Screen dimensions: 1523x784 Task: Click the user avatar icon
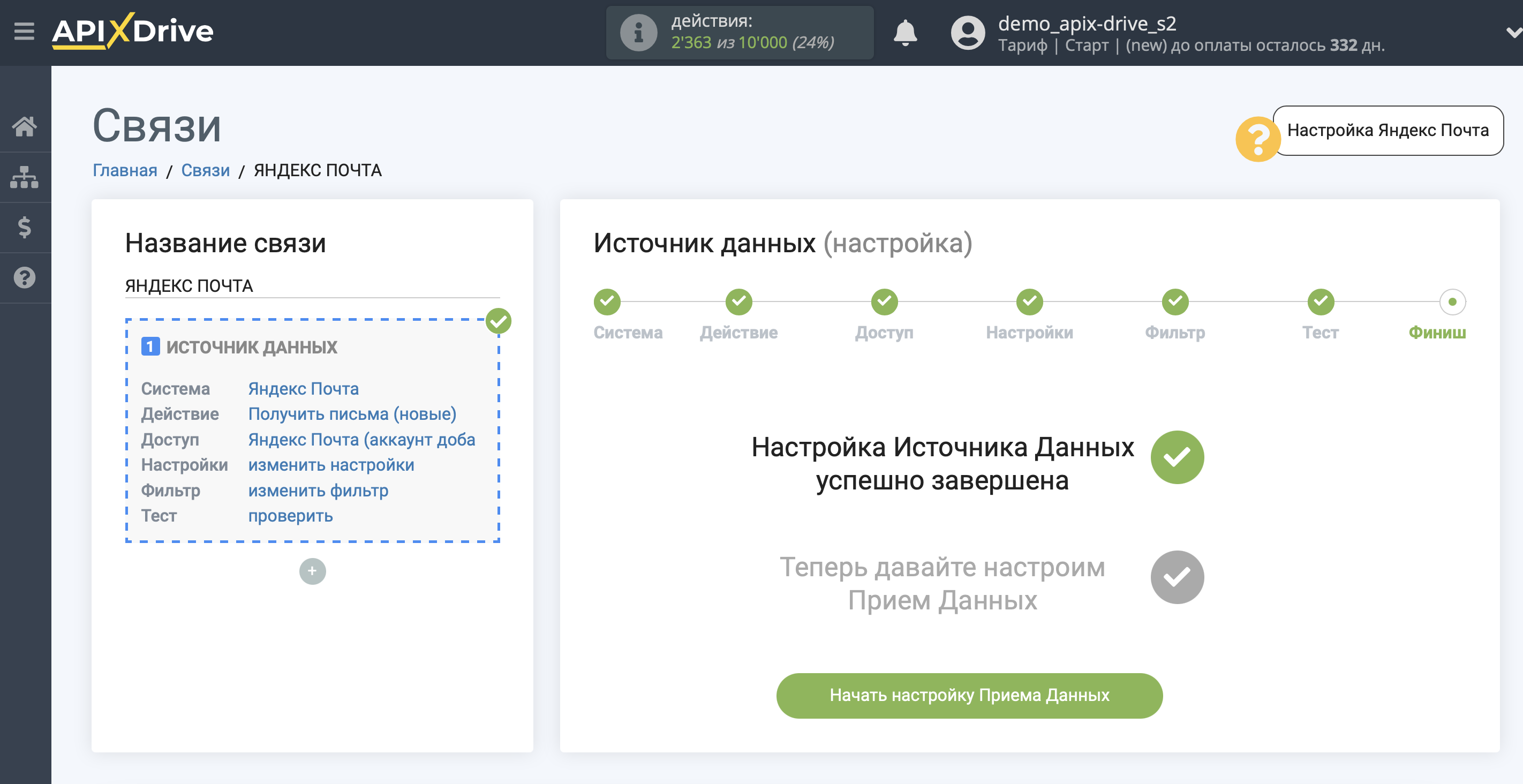tap(967, 33)
